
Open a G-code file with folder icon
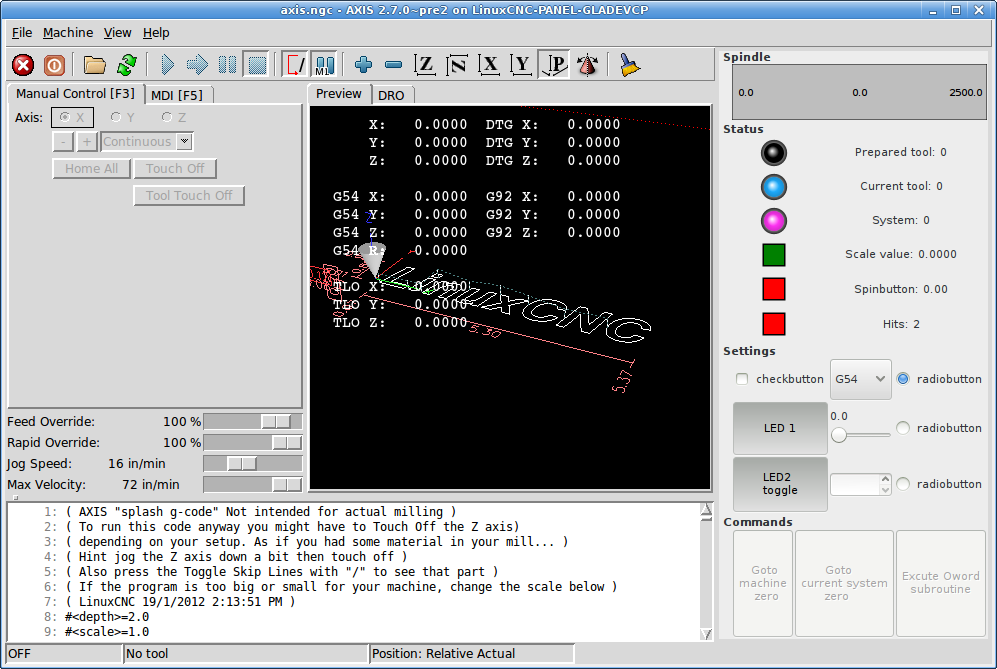(95, 65)
